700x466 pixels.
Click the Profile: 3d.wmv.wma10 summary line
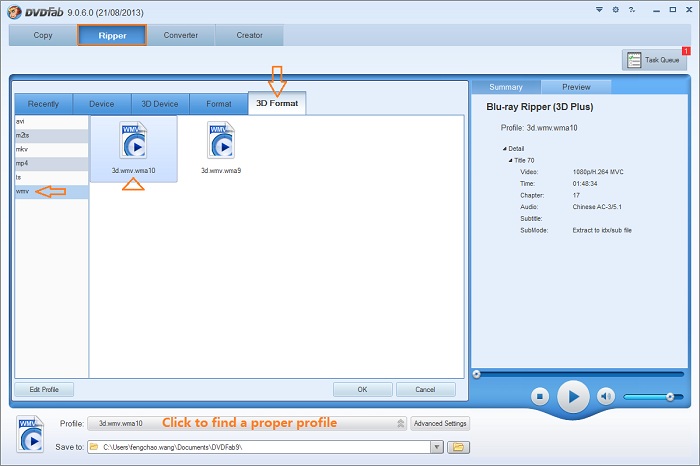pyautogui.click(x=539, y=128)
